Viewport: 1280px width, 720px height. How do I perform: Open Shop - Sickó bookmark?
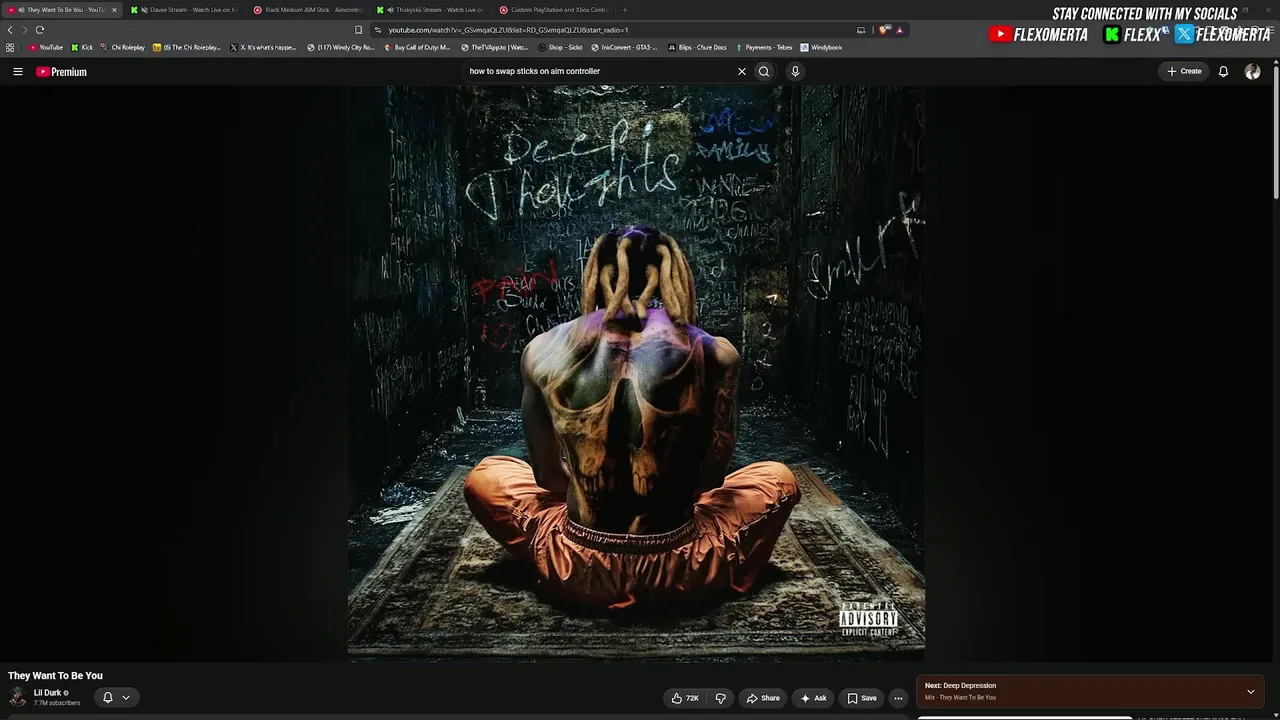click(x=560, y=47)
